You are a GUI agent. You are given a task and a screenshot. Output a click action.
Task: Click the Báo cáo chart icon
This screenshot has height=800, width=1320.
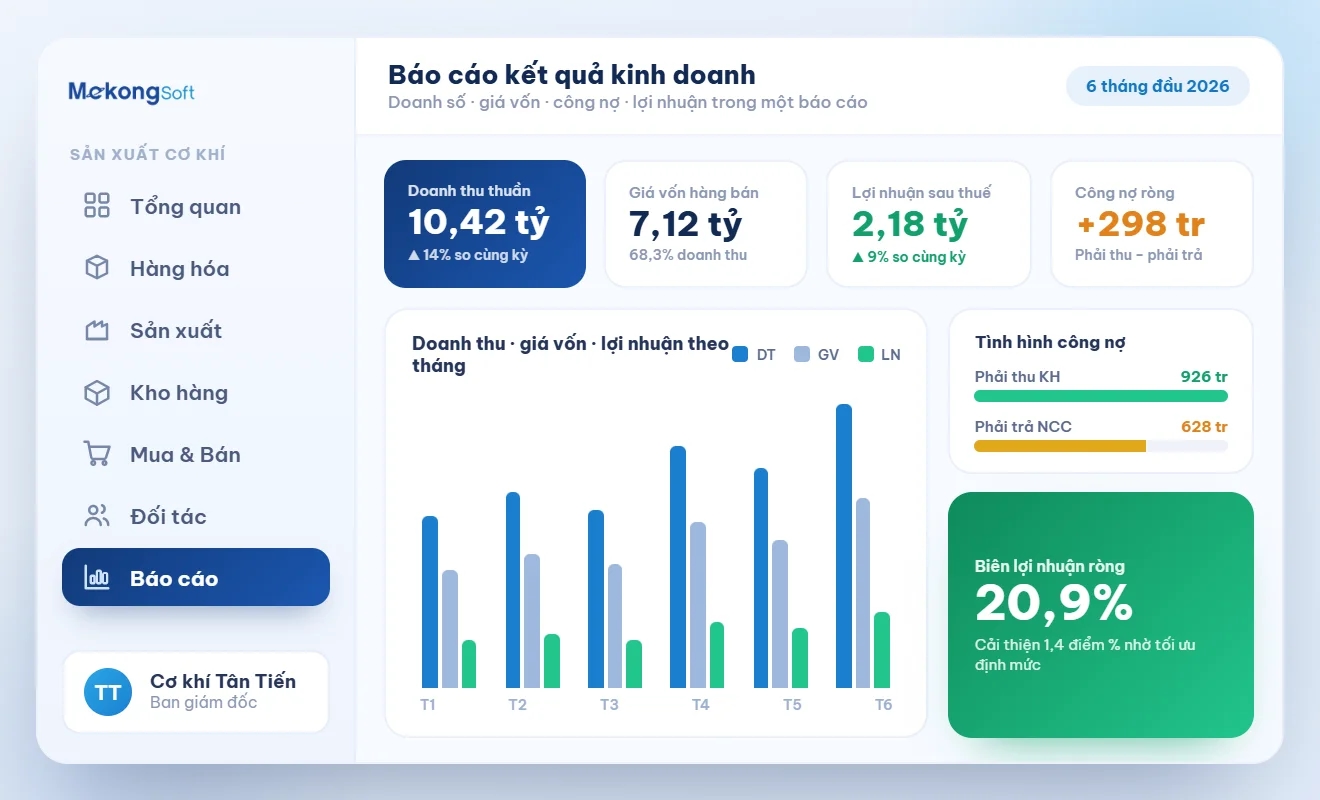point(97,577)
